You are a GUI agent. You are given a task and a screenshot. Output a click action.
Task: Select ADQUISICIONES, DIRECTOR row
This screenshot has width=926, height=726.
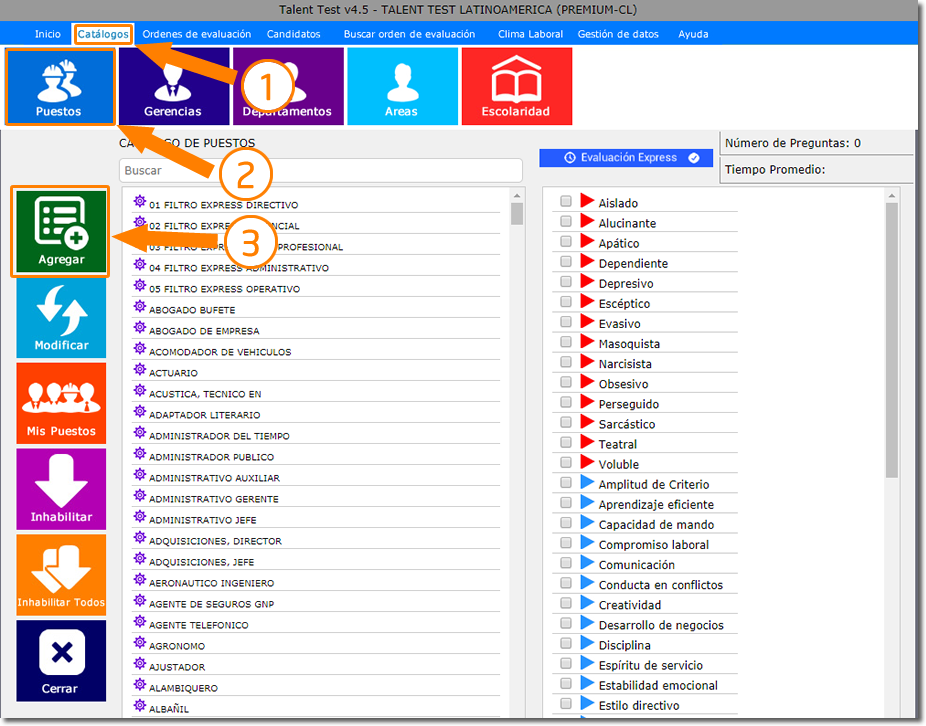click(316, 538)
